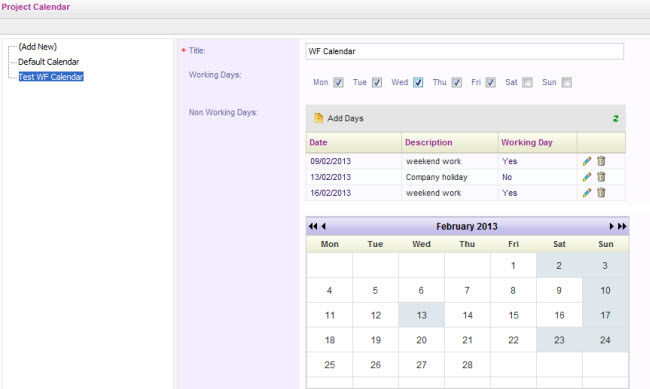This screenshot has width=650, height=389.
Task: Select day 3 in February calendar
Action: [x=605, y=265]
